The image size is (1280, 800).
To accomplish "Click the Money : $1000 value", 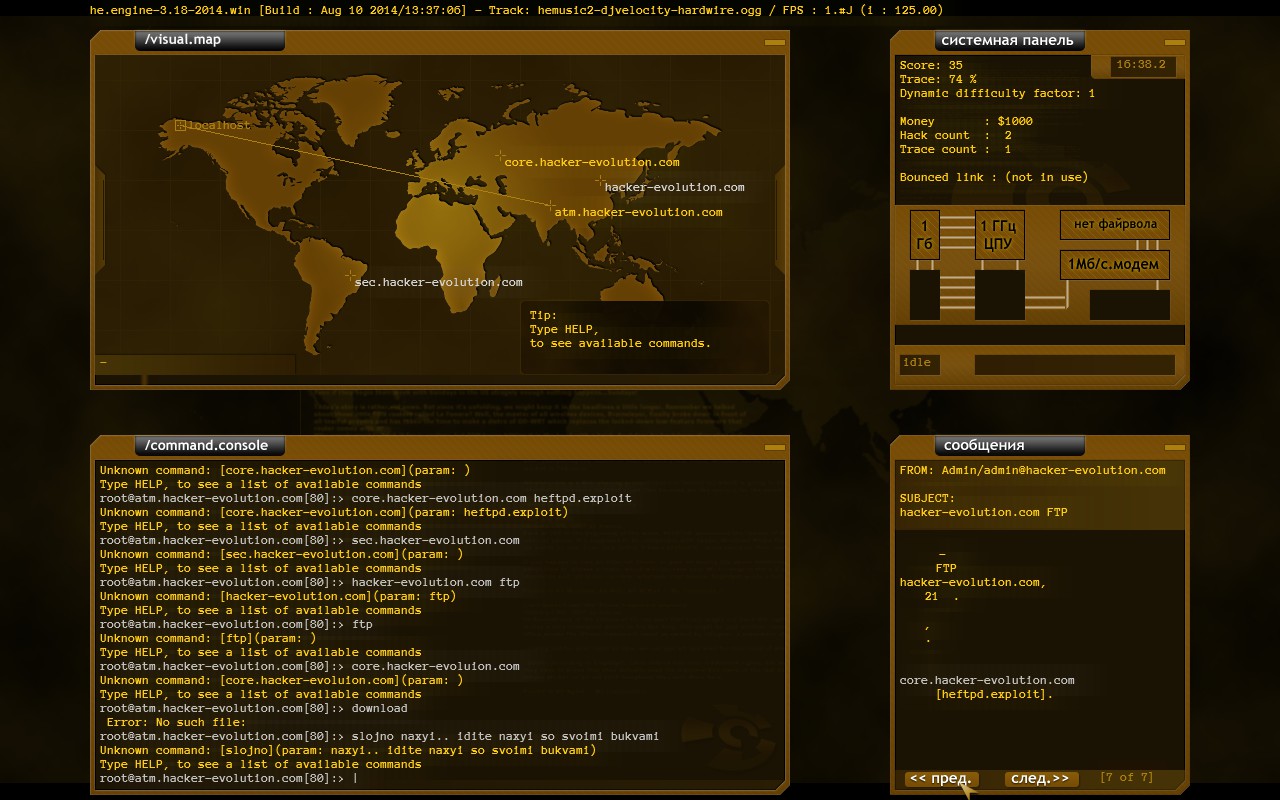I will (x=966, y=121).
